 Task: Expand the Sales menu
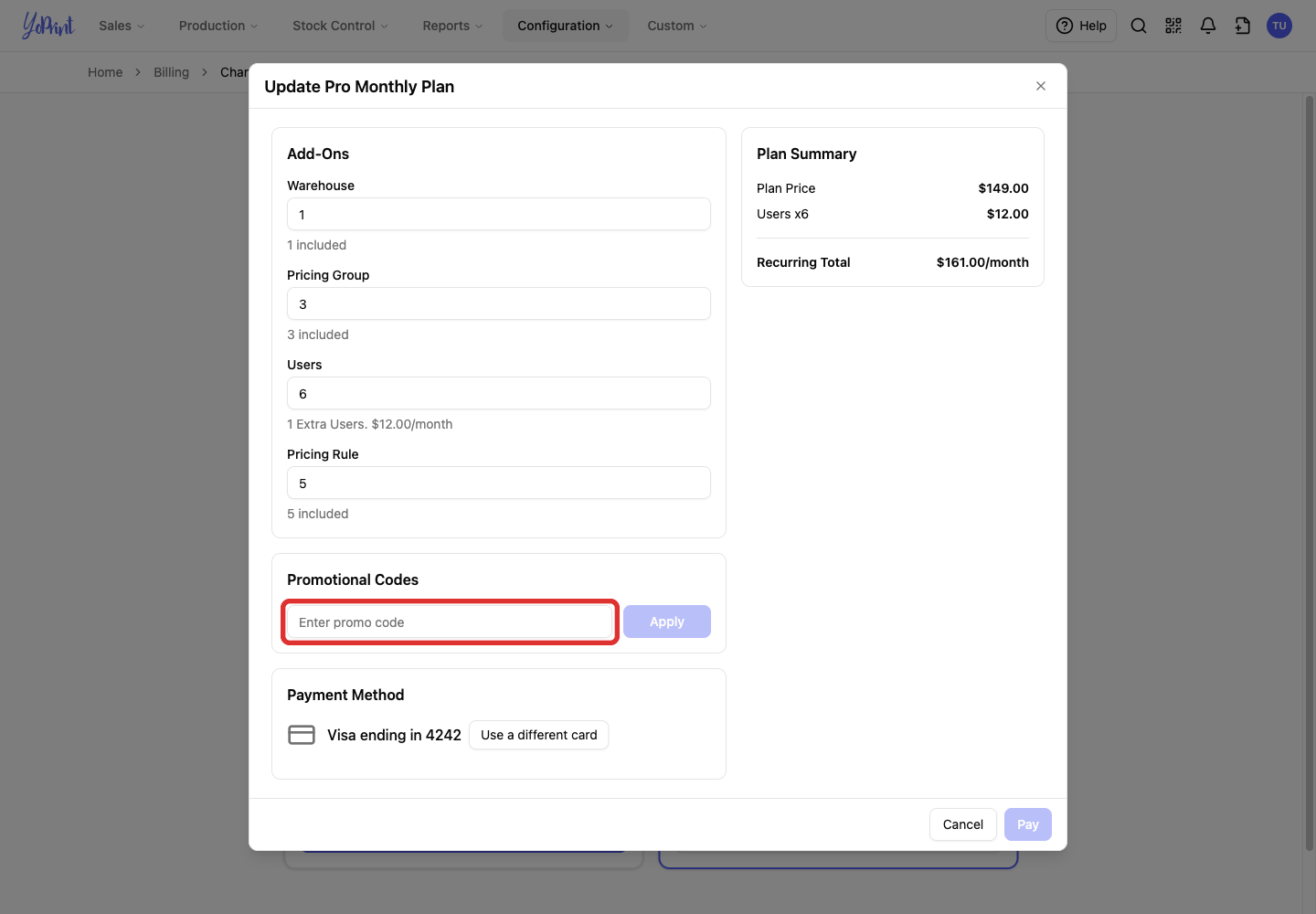pyautogui.click(x=122, y=26)
